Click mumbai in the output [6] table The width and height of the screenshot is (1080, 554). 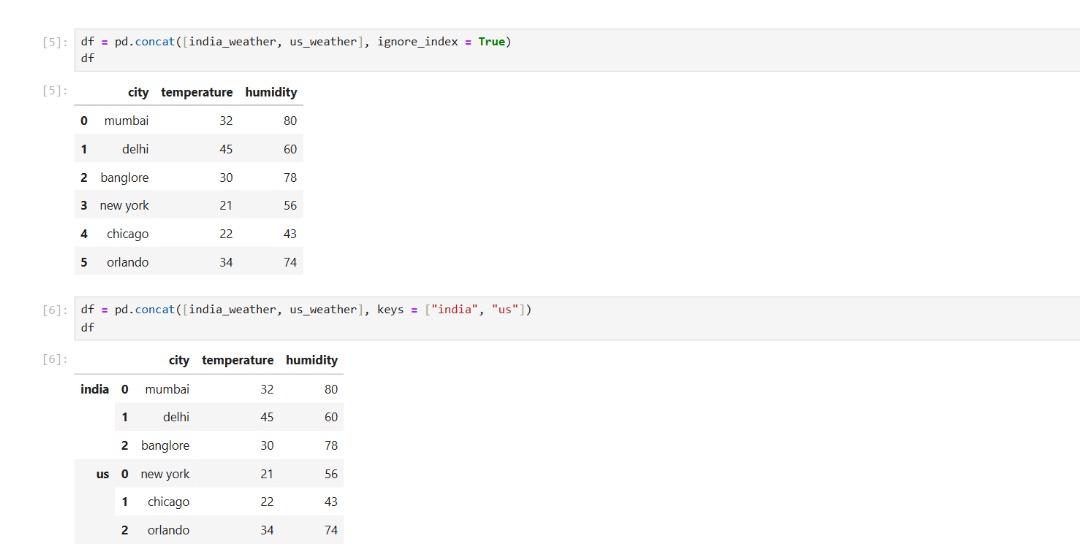167,389
